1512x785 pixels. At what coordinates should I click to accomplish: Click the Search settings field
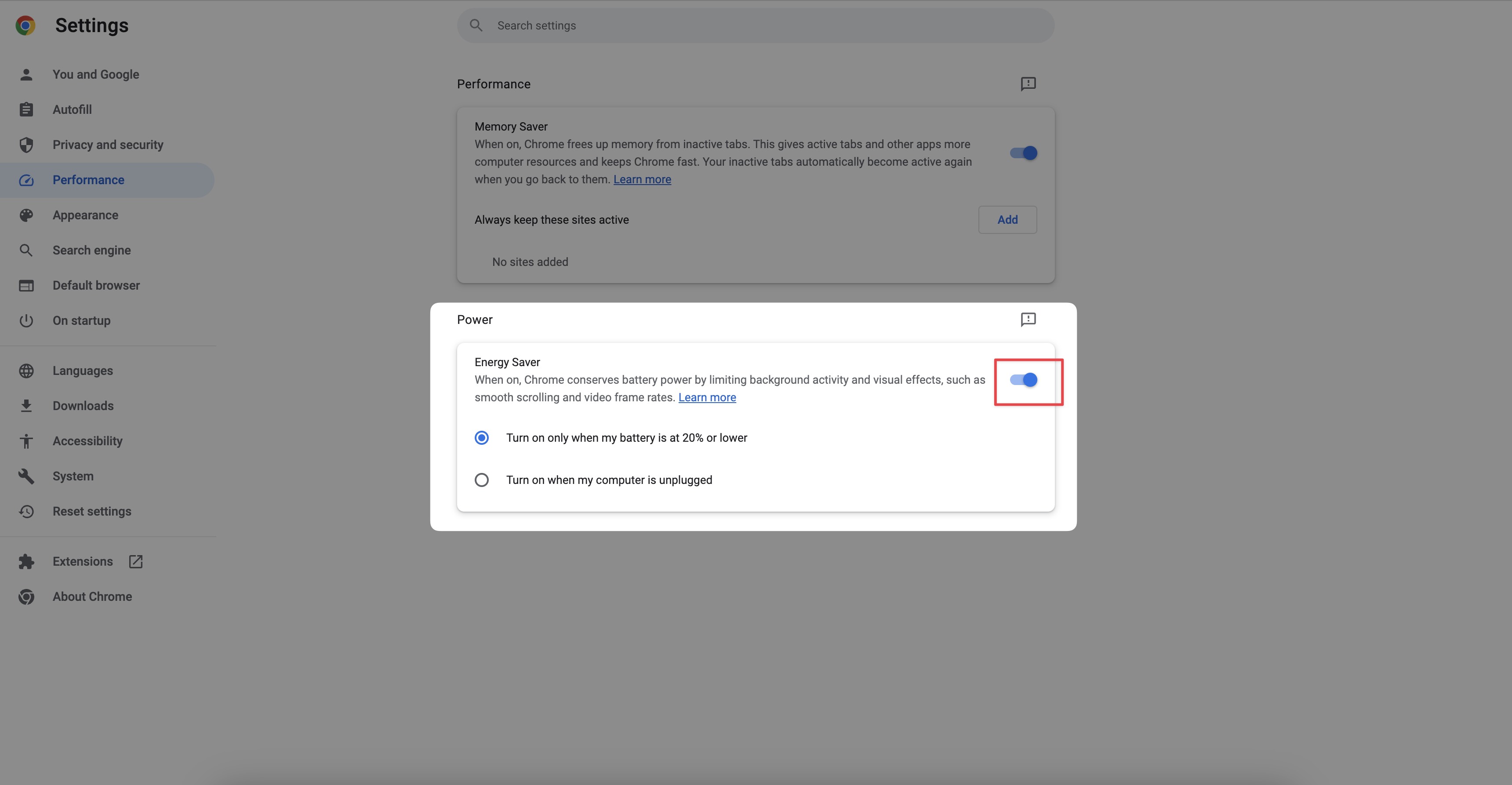(756, 25)
